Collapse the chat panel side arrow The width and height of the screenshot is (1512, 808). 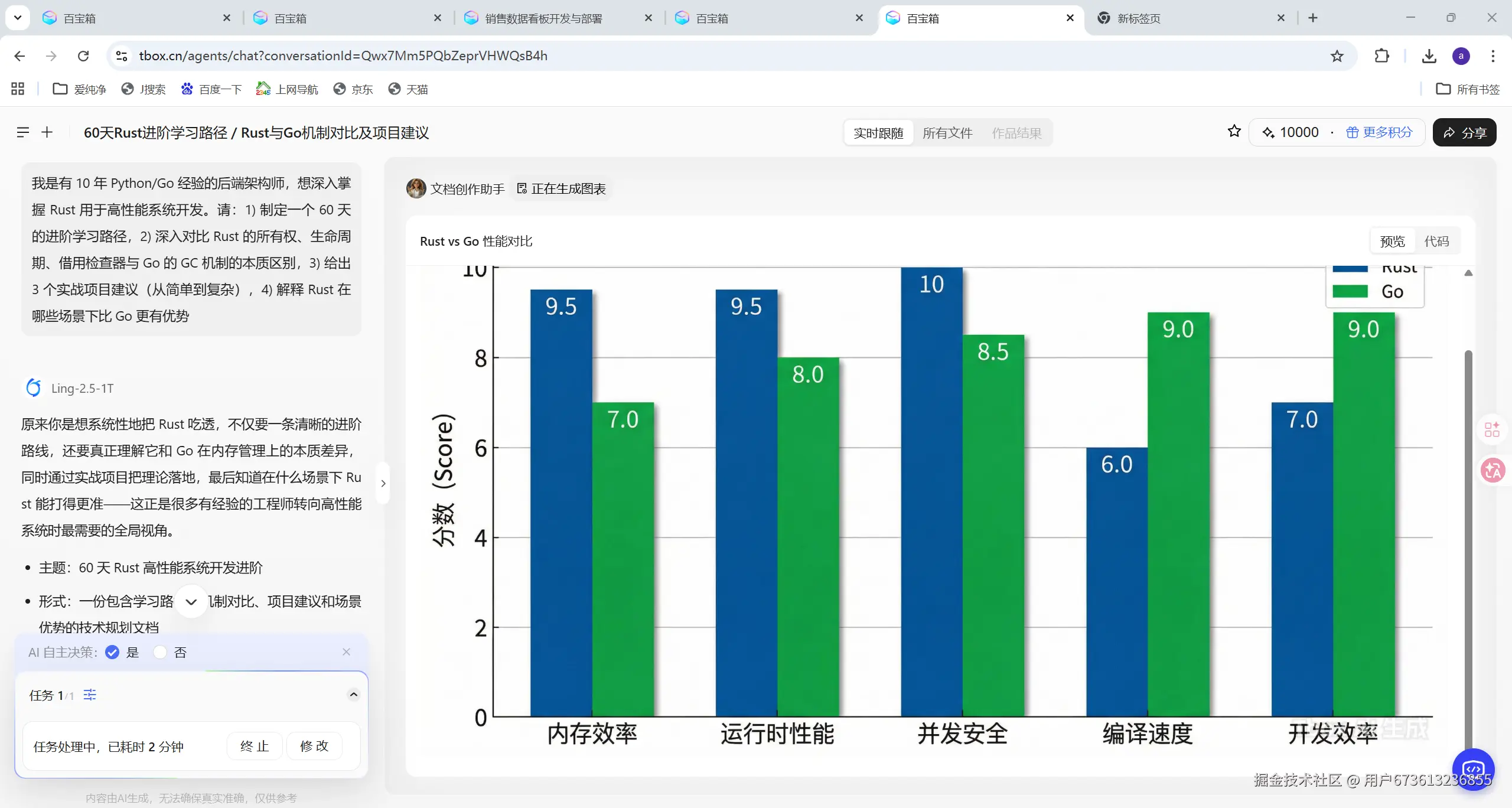click(383, 483)
